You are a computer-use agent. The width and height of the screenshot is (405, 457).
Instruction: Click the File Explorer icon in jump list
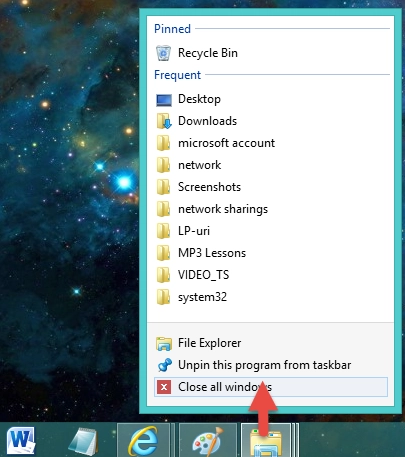click(164, 343)
